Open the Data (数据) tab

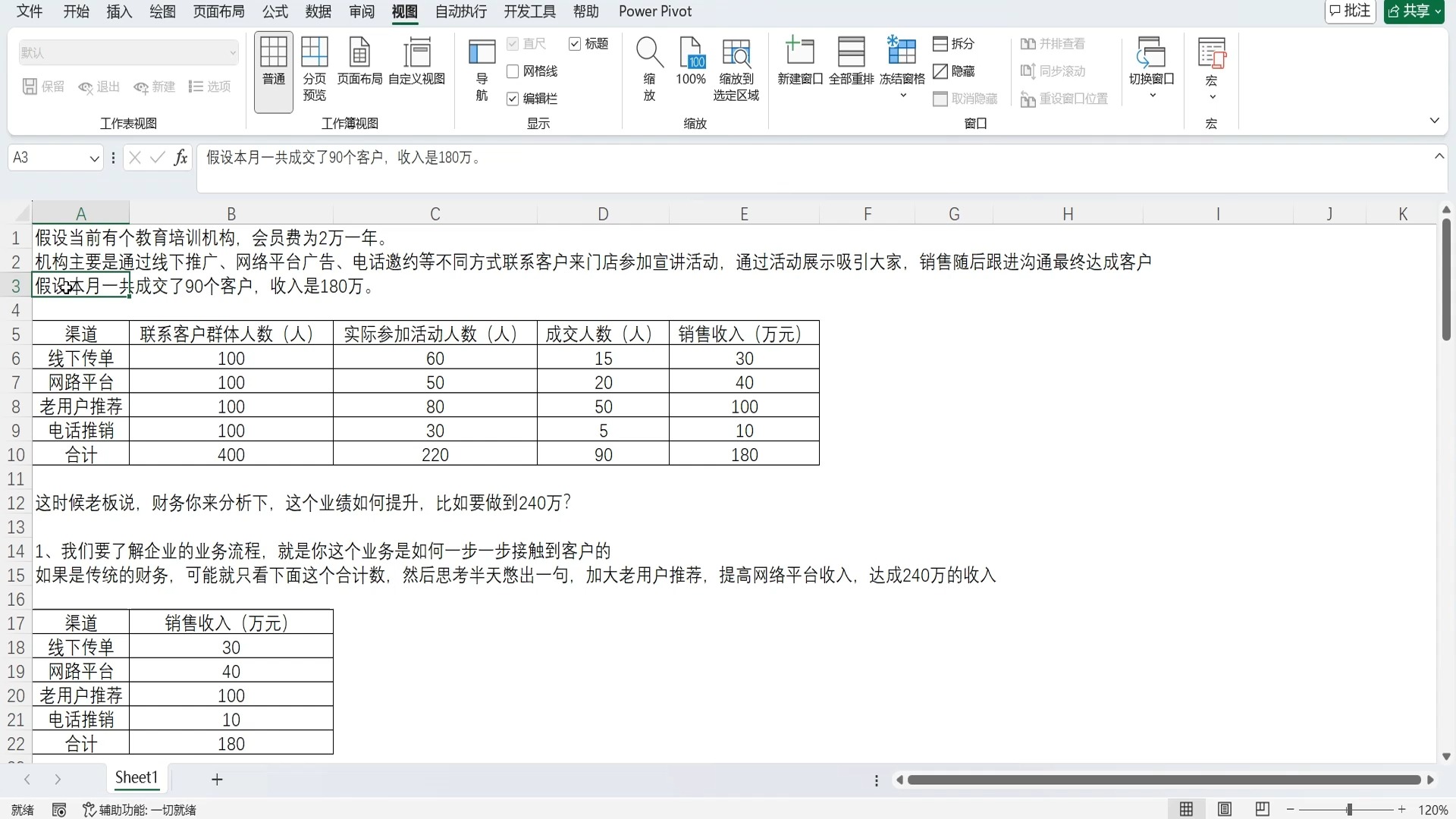point(318,11)
